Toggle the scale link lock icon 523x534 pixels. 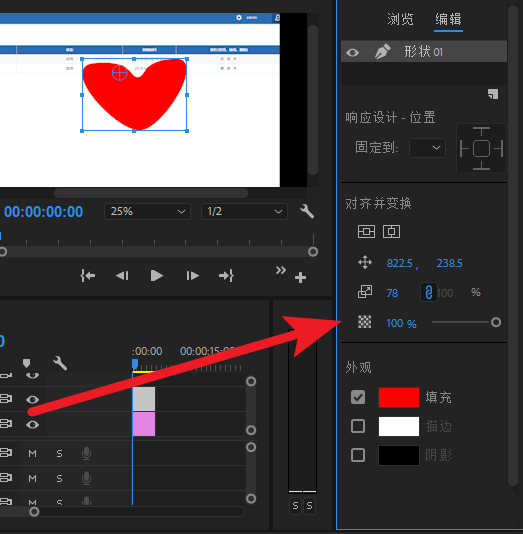pyautogui.click(x=429, y=292)
